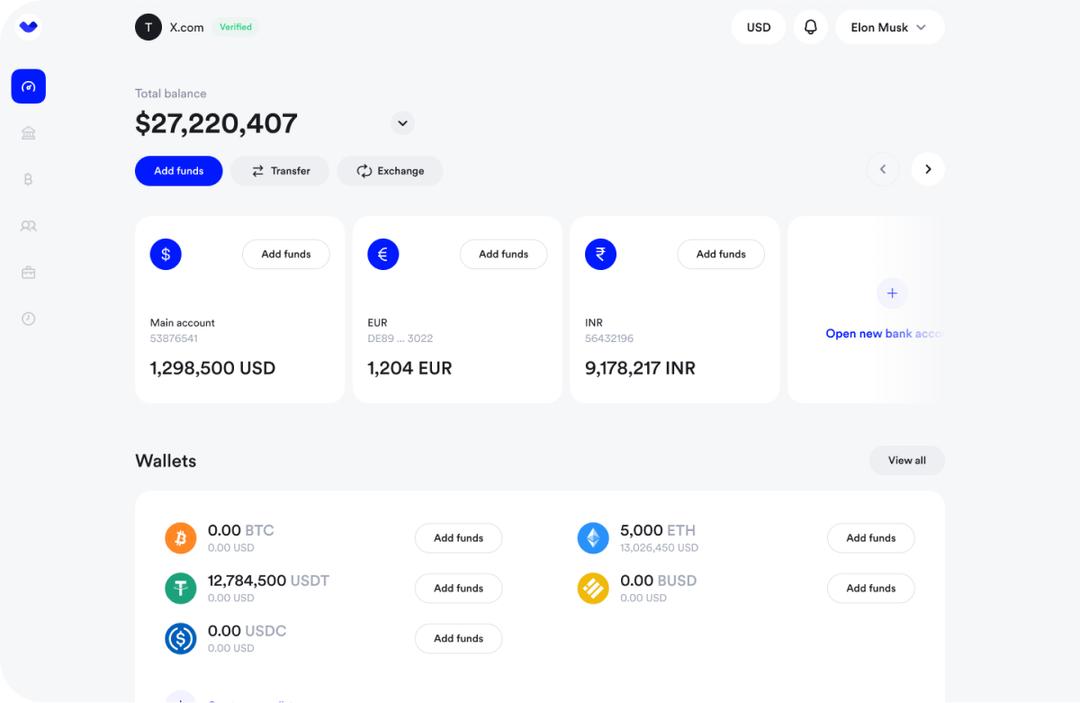Open notifications bell icon
The image size is (1080, 703).
coord(810,27)
